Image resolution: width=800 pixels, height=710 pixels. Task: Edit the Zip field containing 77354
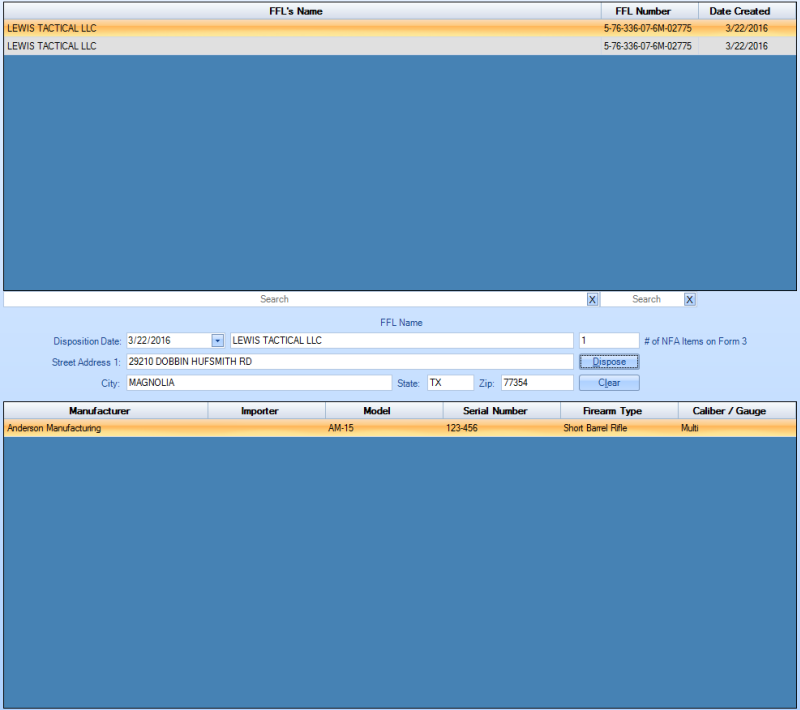(537, 383)
